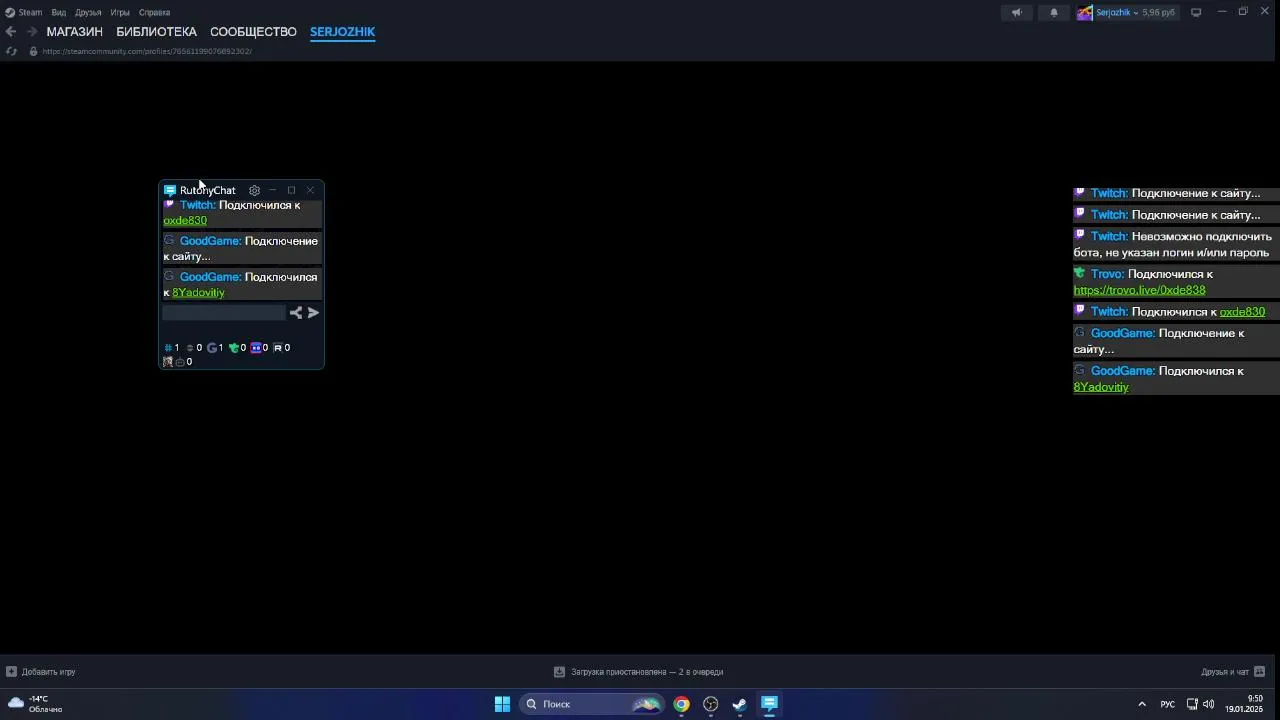This screenshot has width=1280, height=720.
Task: Click the Steam back navigation arrow
Action: [x=11, y=32]
